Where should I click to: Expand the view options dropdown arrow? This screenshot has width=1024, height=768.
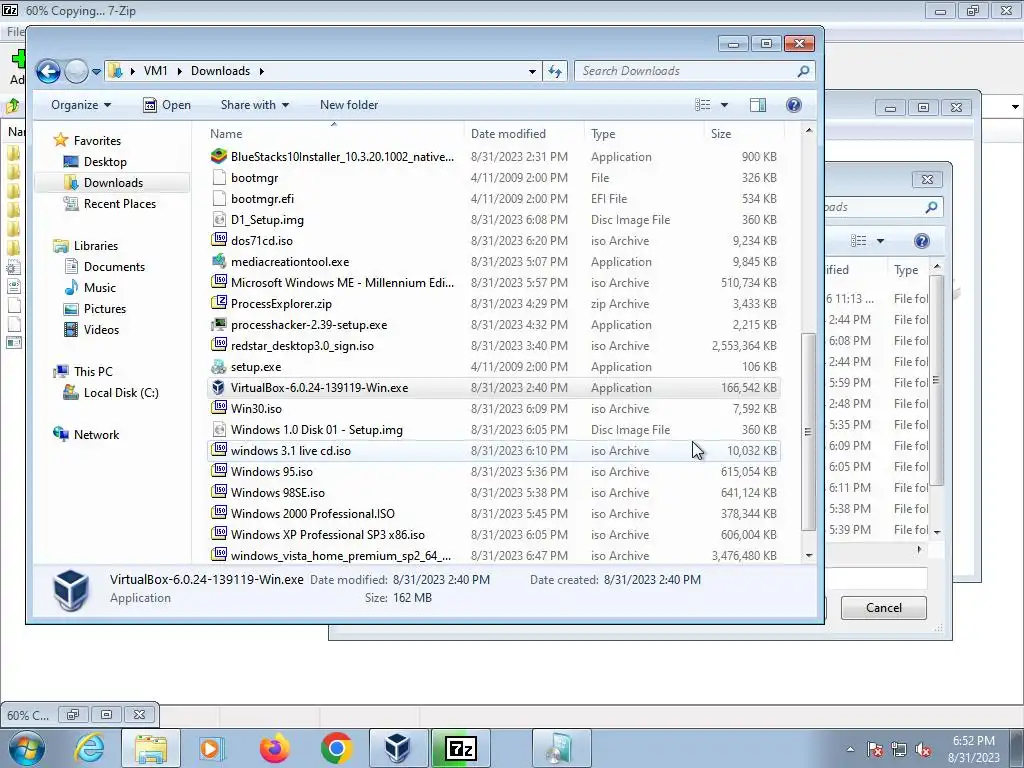click(724, 105)
